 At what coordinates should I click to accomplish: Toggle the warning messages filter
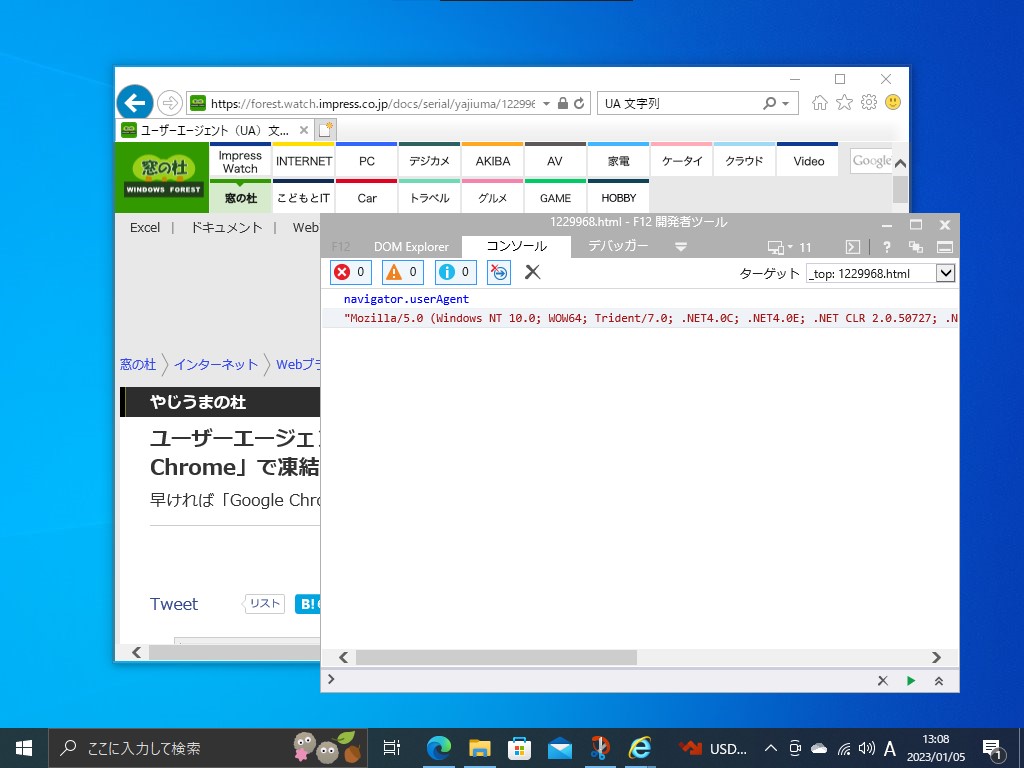pyautogui.click(x=402, y=272)
